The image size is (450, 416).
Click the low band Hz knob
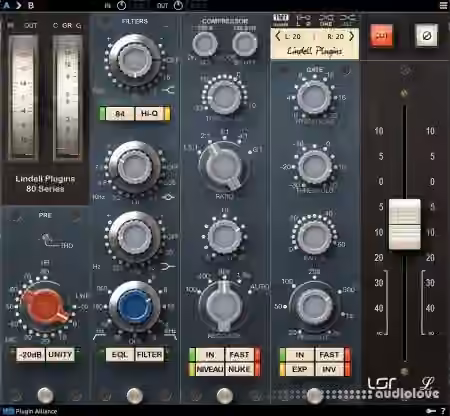tap(135, 236)
